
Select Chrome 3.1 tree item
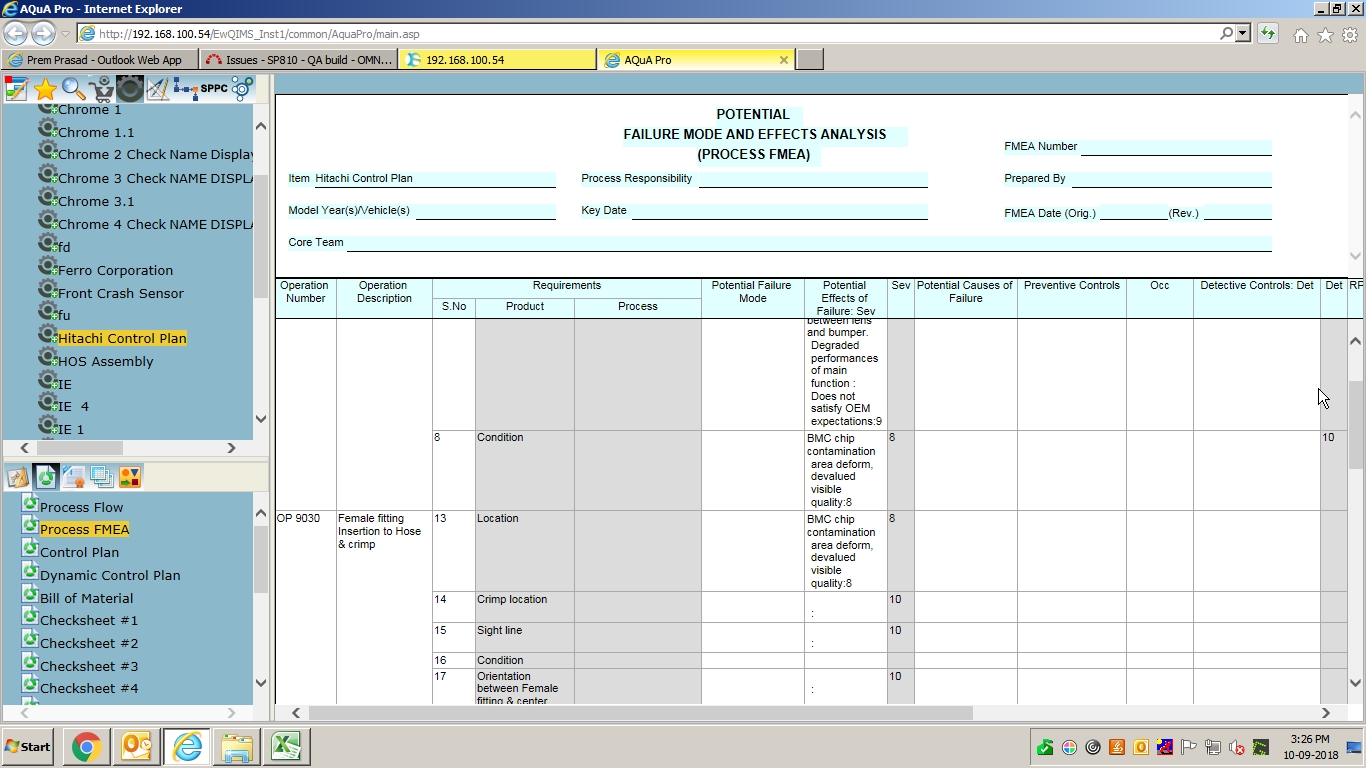coord(96,201)
